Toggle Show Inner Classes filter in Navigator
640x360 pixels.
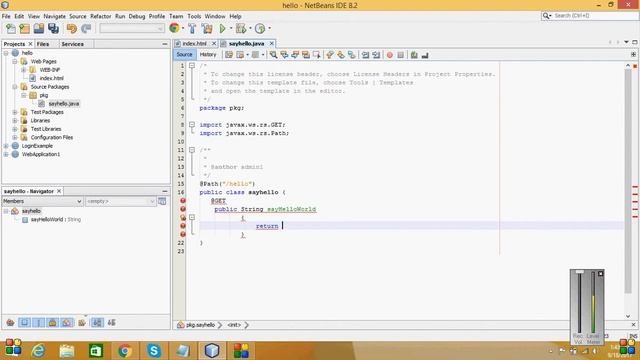[x=67, y=323]
